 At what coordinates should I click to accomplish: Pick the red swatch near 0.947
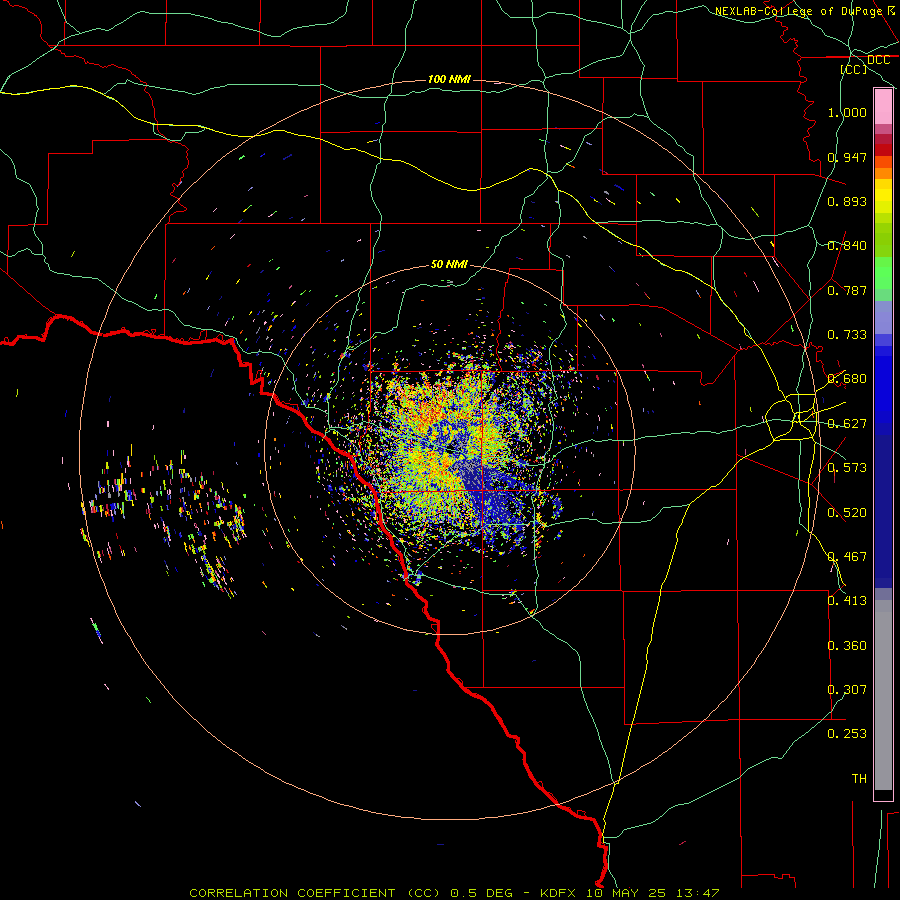click(883, 149)
